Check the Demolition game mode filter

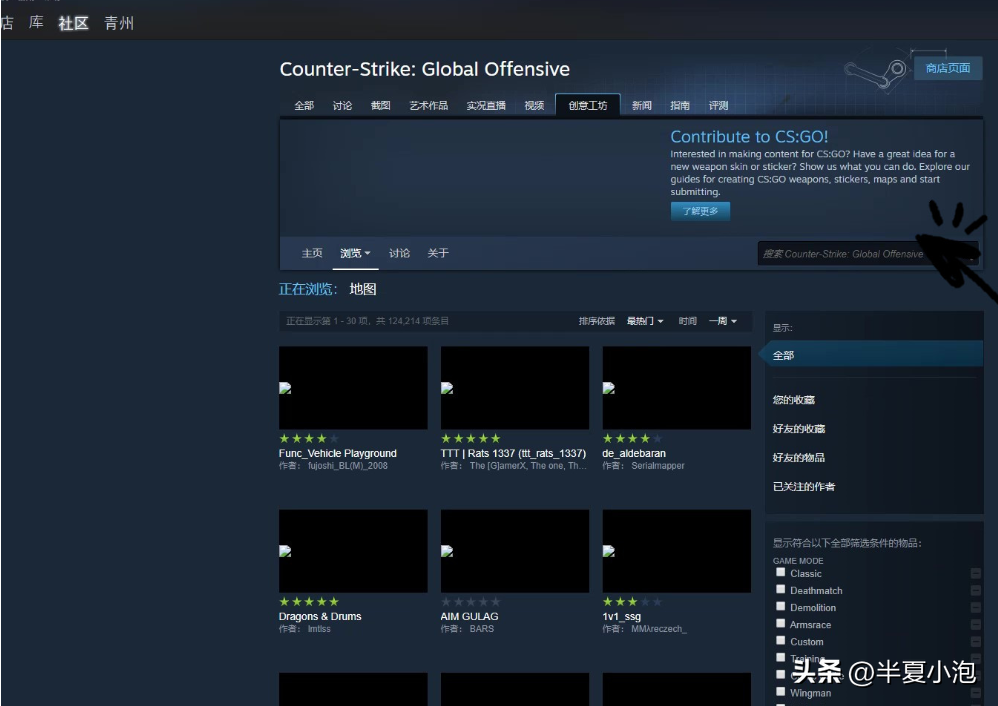(x=780, y=607)
